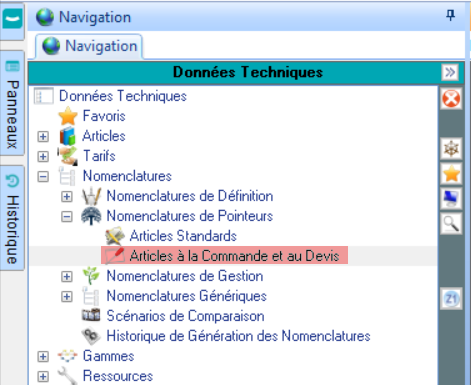Viewport: 471px width, 385px height.
Task: Click the computer monitor icon in side toolbar
Action: [451, 199]
